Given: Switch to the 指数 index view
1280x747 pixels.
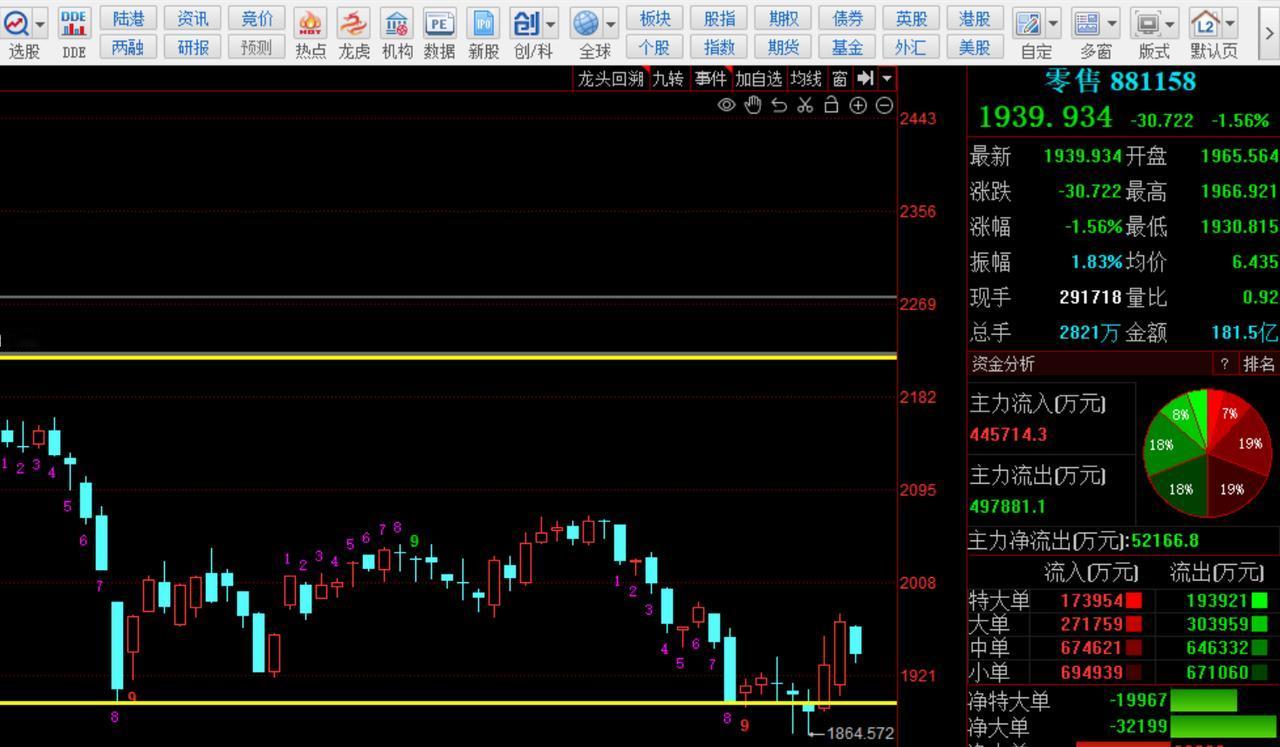Looking at the screenshot, I should pyautogui.click(x=719, y=47).
